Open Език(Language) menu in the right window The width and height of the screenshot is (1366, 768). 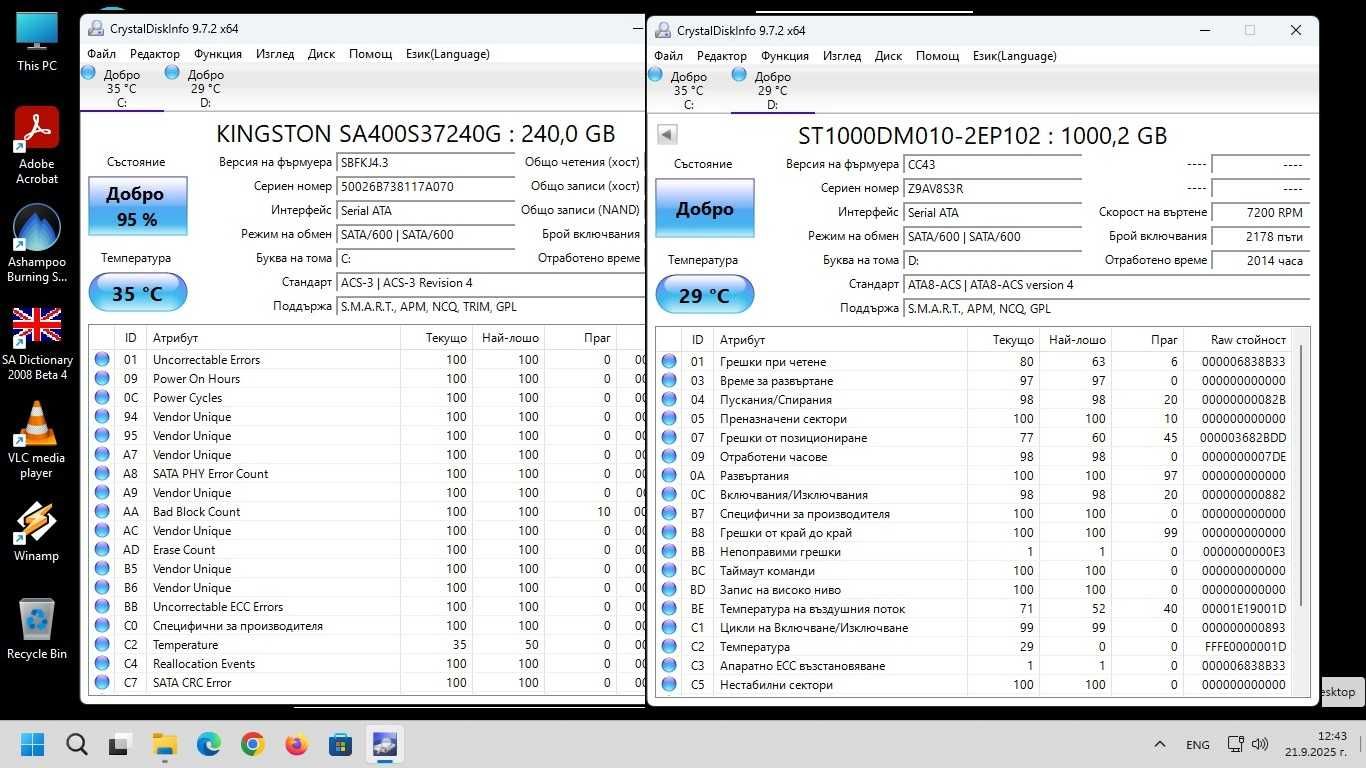pyautogui.click(x=1015, y=56)
